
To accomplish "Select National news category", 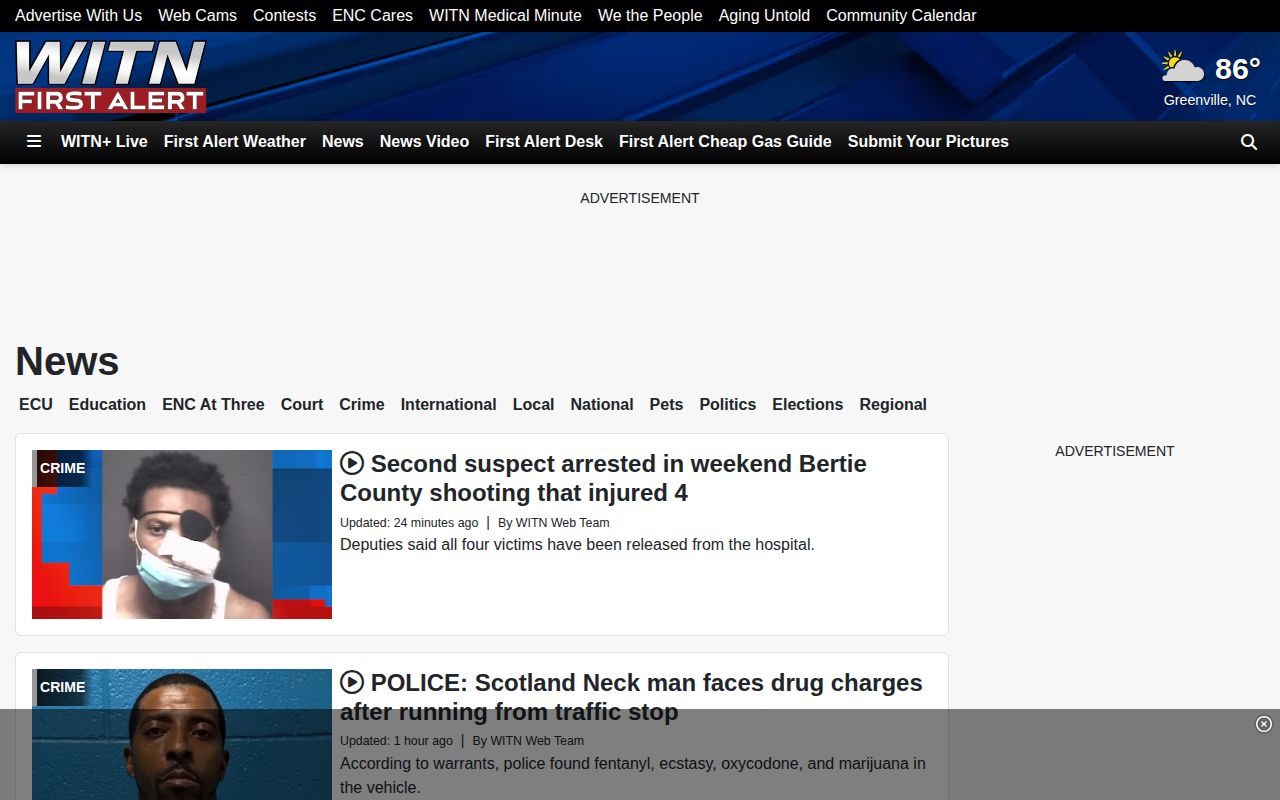I will point(602,404).
